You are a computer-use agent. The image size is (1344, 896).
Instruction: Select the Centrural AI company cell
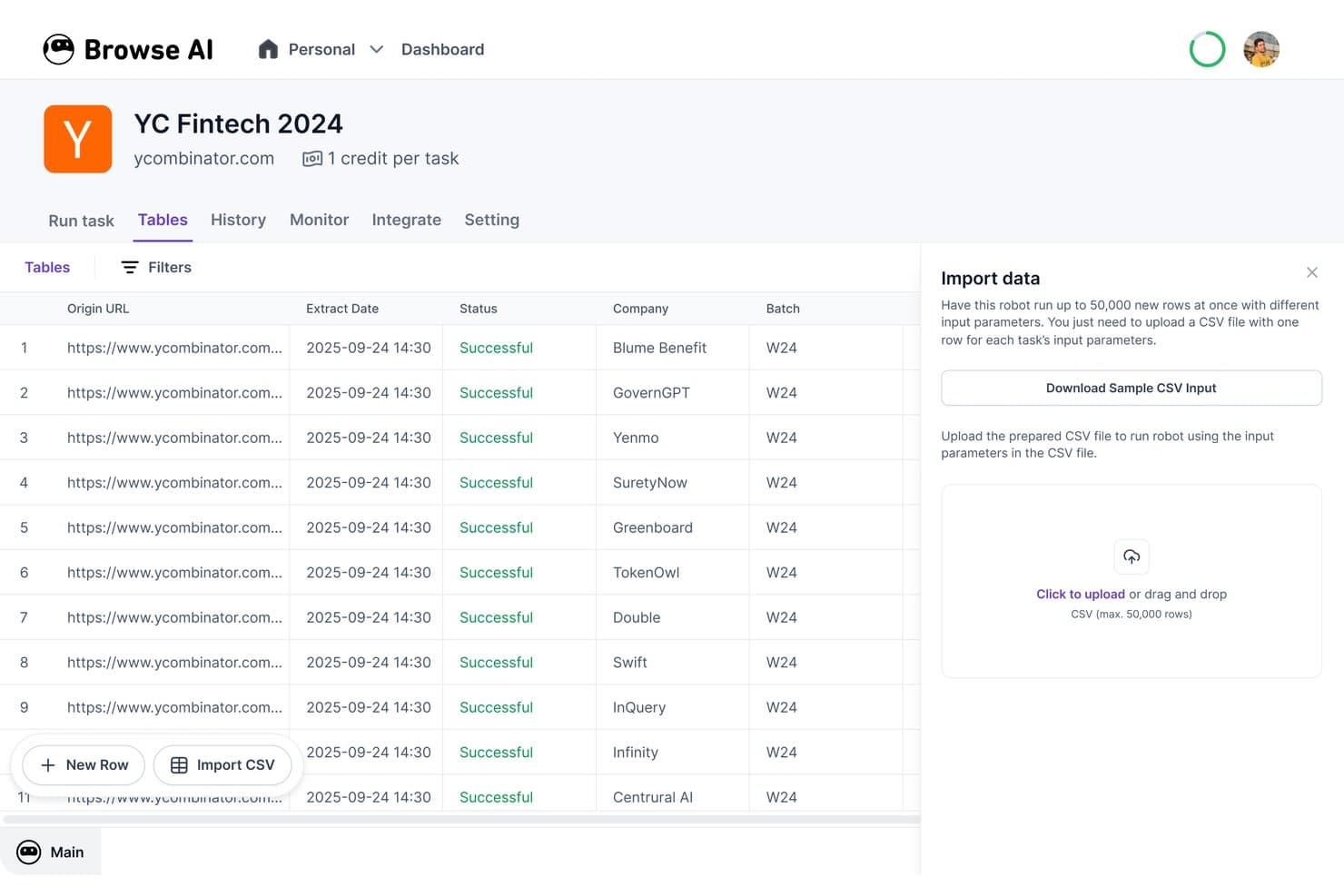[672, 795]
